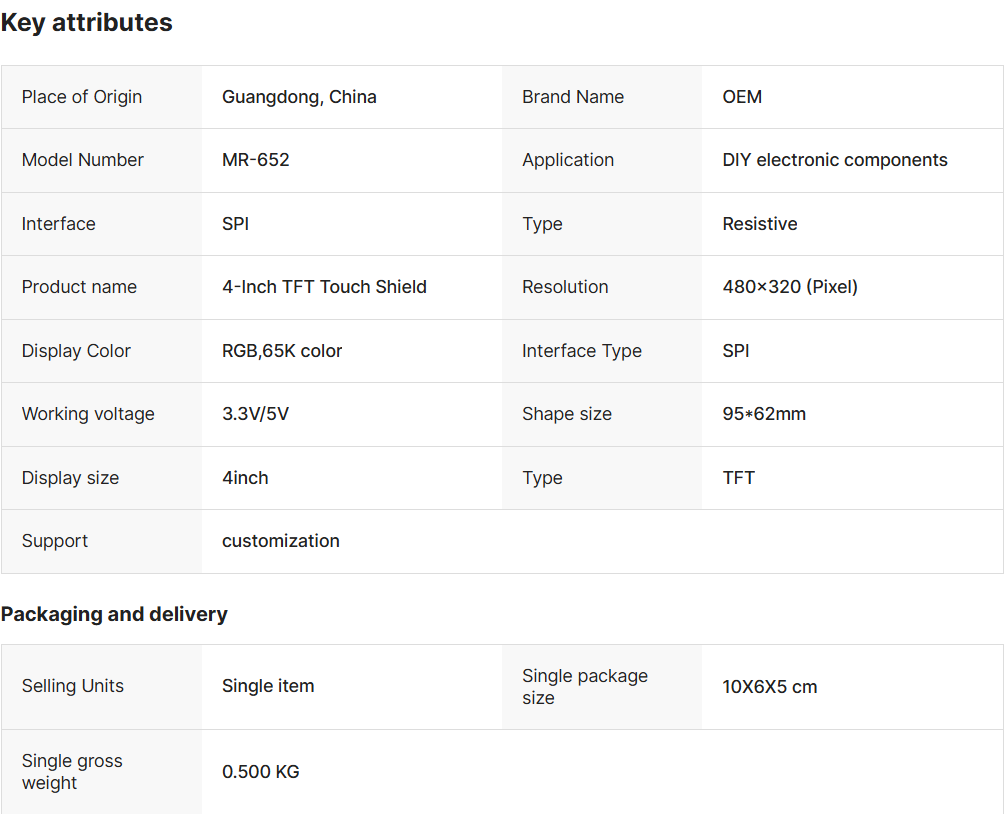Image resolution: width=1005 pixels, height=814 pixels.
Task: Select the 0.500 KG gross weight value
Action: point(260,772)
